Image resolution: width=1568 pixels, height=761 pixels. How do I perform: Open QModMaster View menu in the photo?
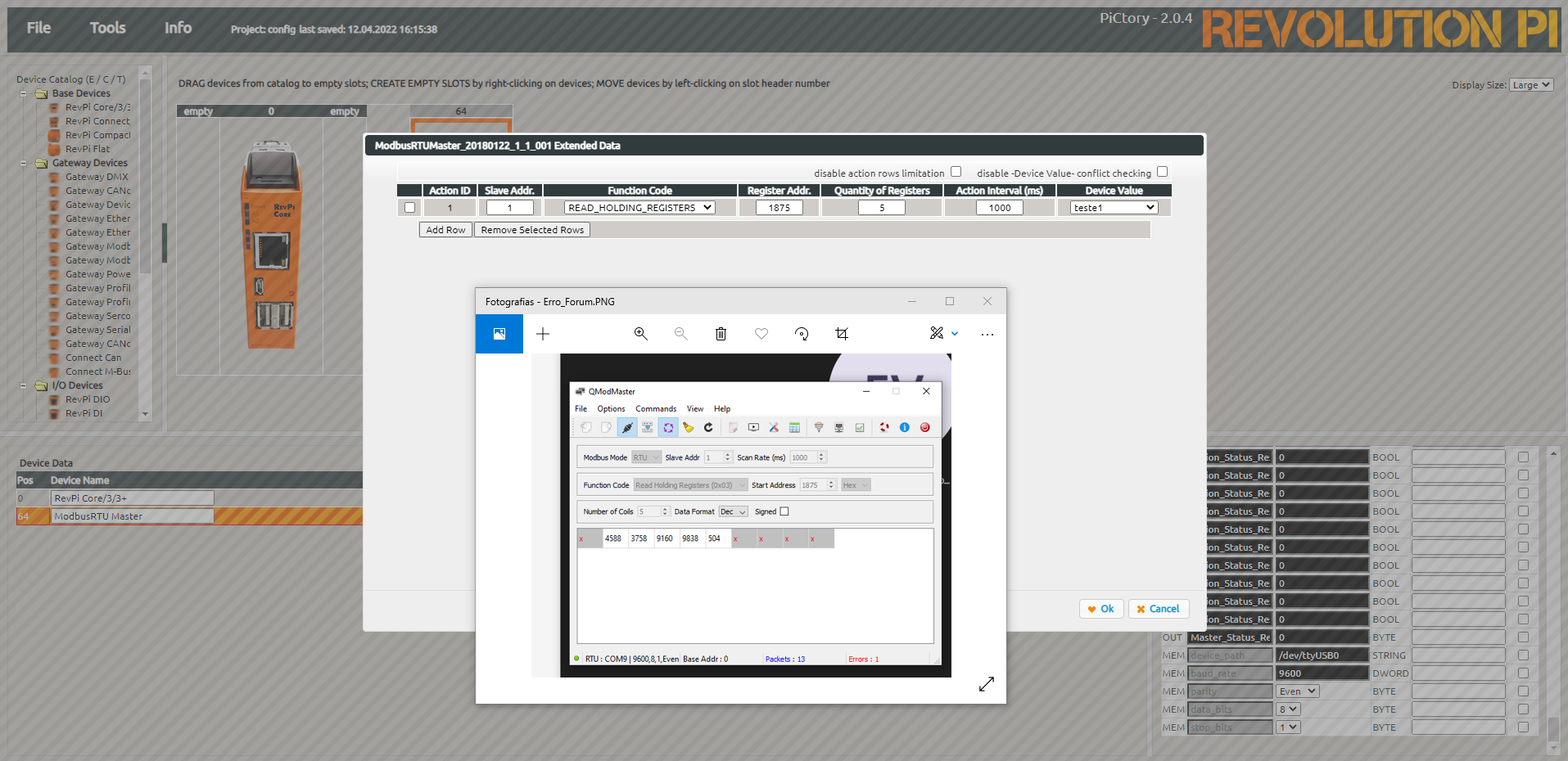coord(695,408)
